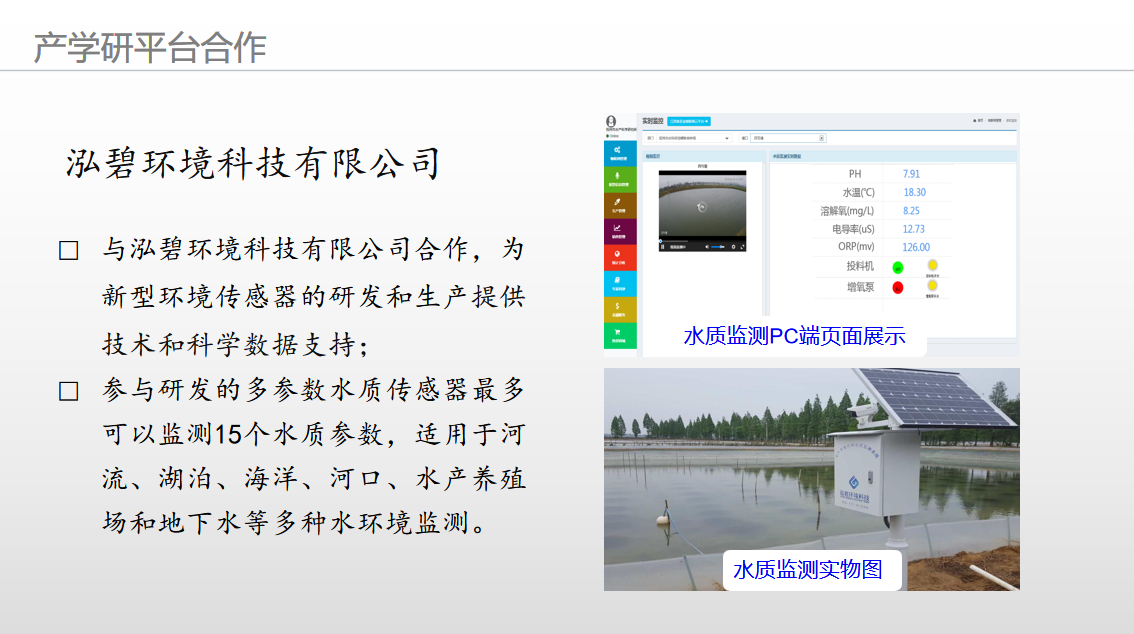The height and width of the screenshot is (634, 1134).
Task: Select the caption 水质监测实物图
Action: pyautogui.click(x=808, y=570)
